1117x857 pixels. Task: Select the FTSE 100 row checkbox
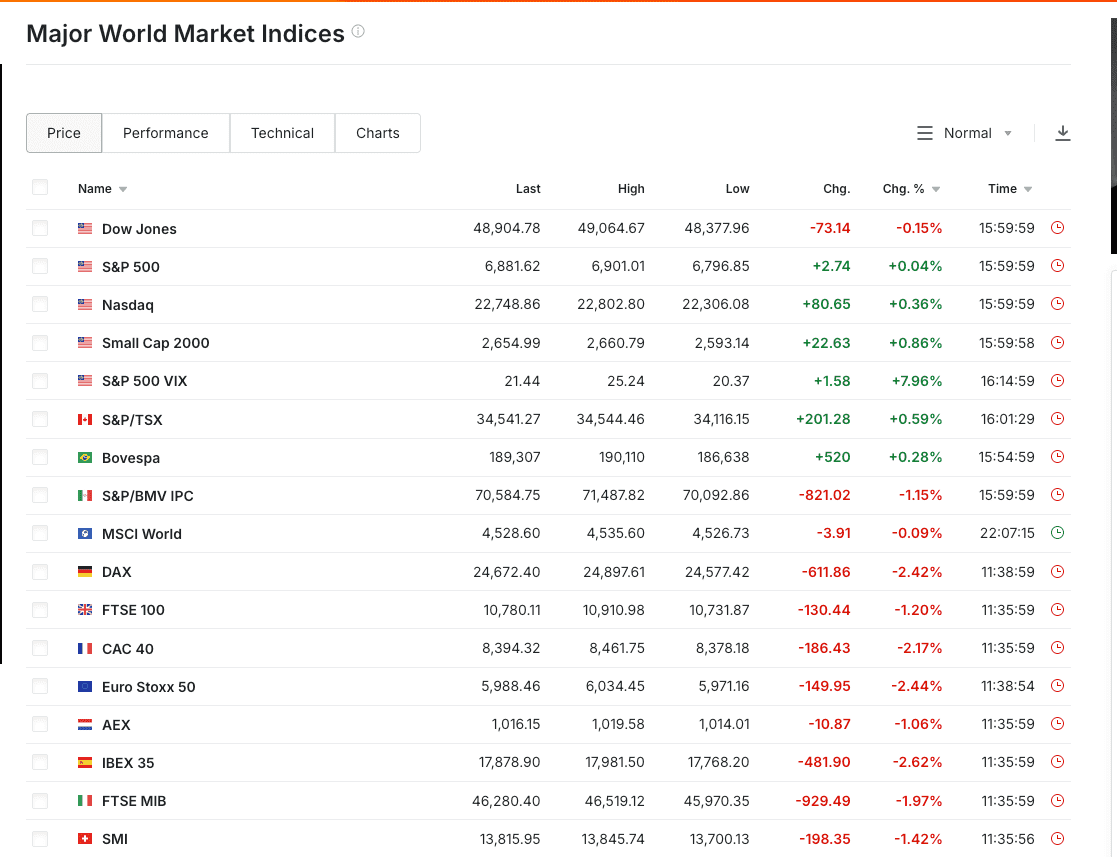40,610
